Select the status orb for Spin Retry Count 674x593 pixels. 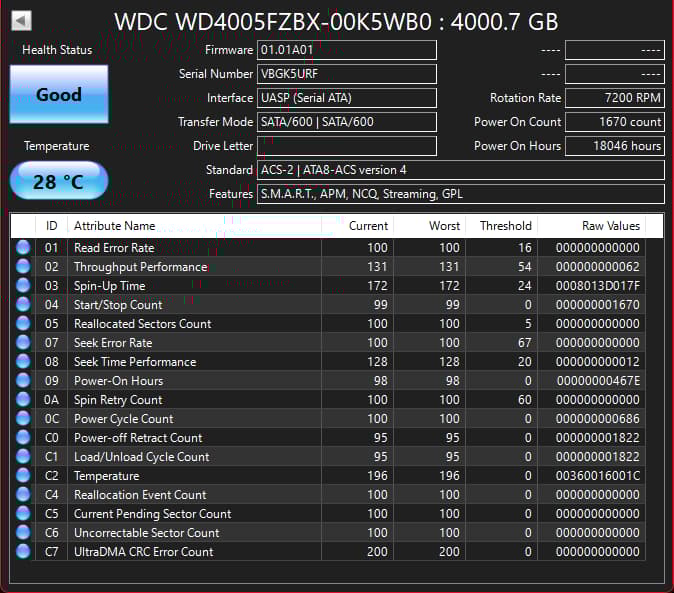coord(23,400)
